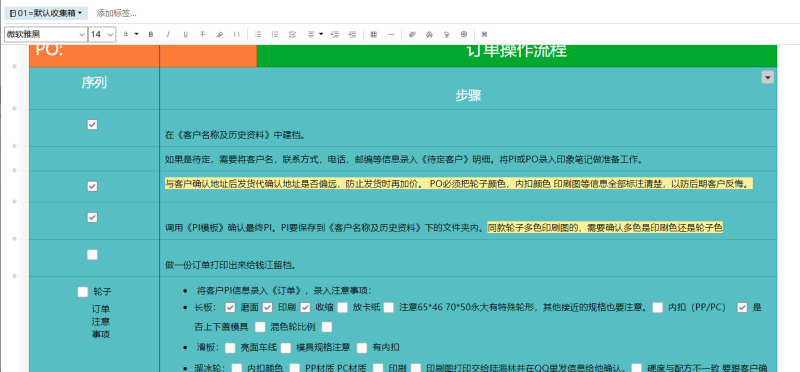This screenshot has height=372, width=800.
Task: Uncheck the box beside 调用《PI模板》 row
Action: tap(92, 217)
